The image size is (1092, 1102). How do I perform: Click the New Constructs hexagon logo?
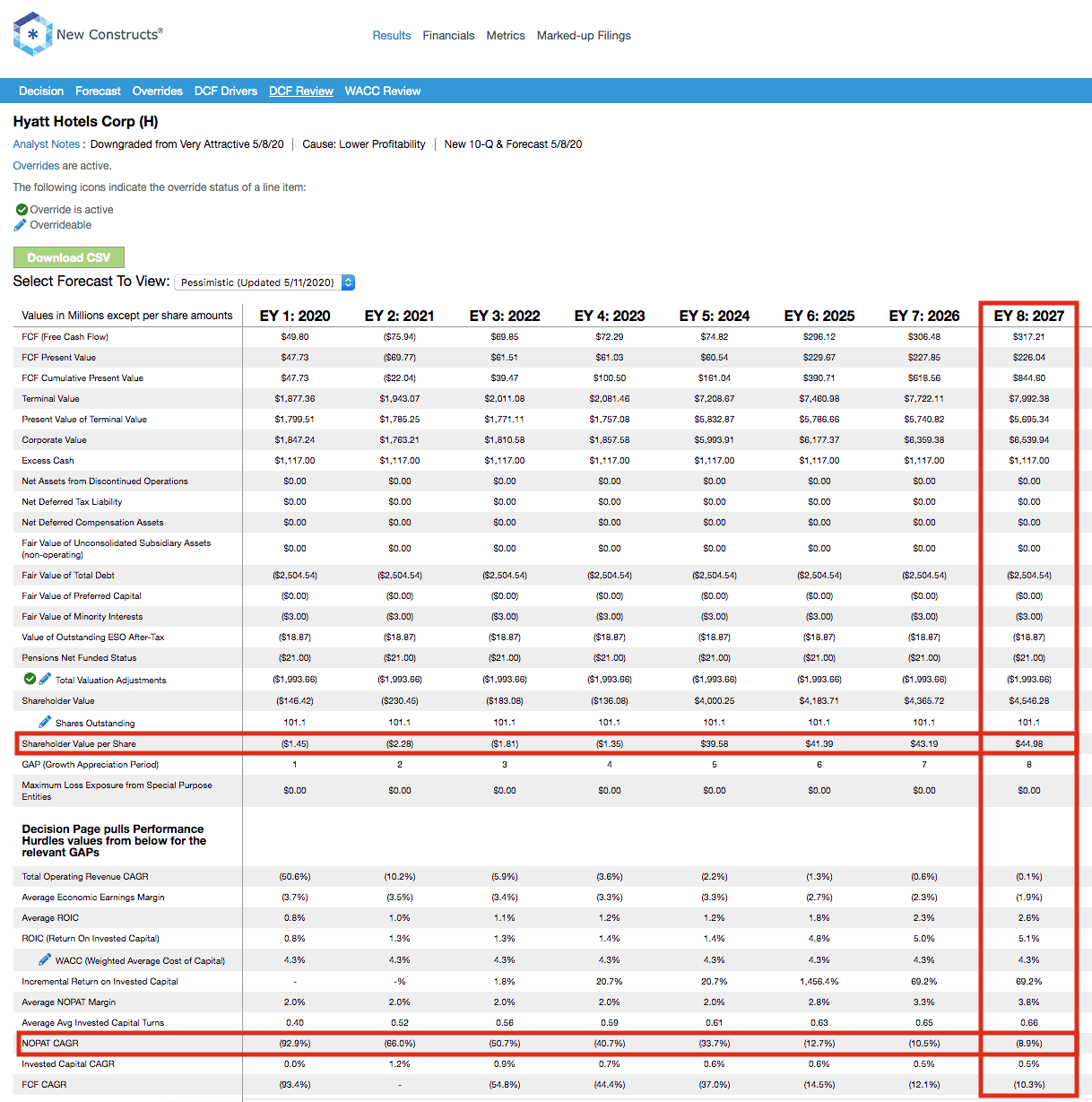click(x=33, y=34)
